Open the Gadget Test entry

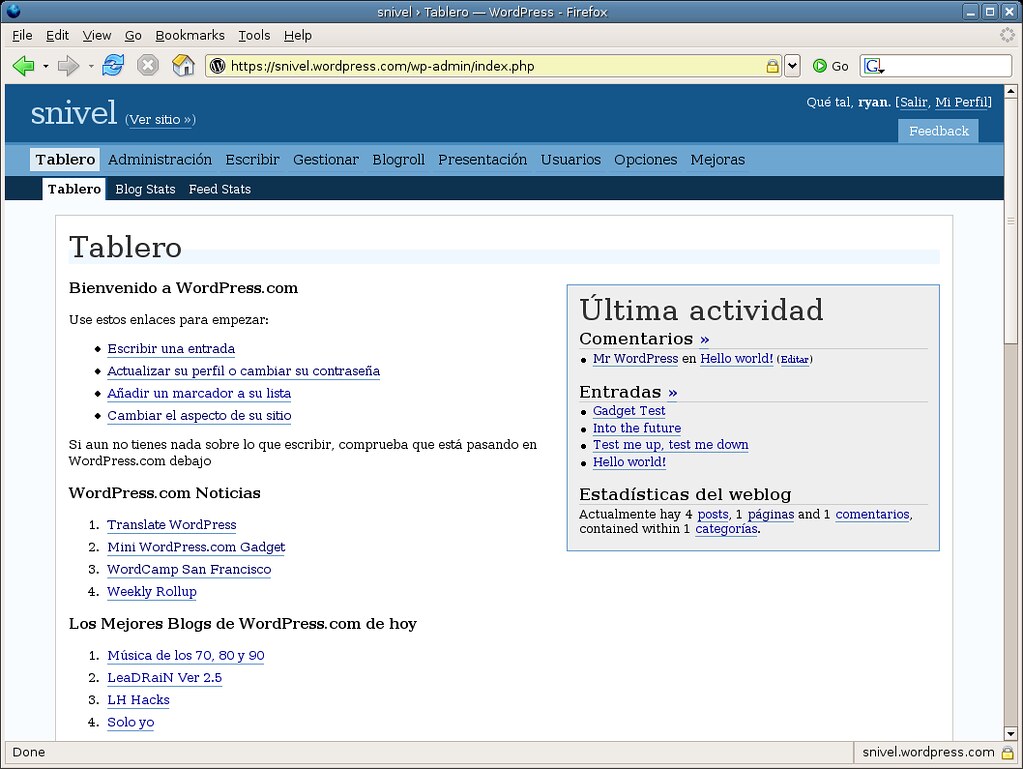tap(629, 411)
